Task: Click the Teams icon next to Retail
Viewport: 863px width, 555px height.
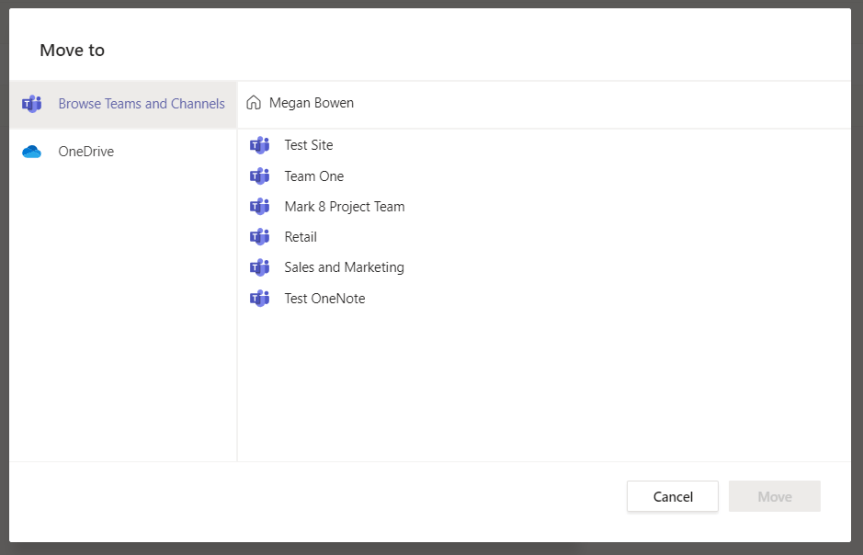Action: [260, 237]
